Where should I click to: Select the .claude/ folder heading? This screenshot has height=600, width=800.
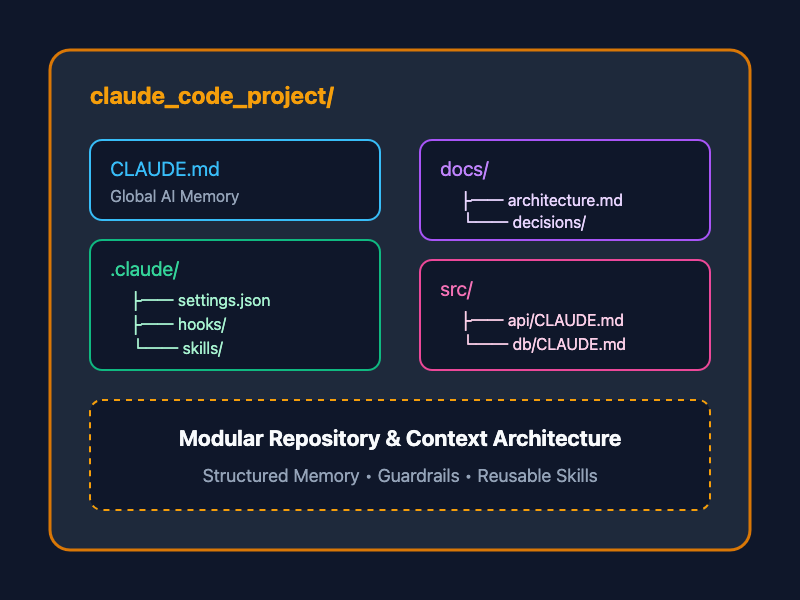pyautogui.click(x=144, y=269)
